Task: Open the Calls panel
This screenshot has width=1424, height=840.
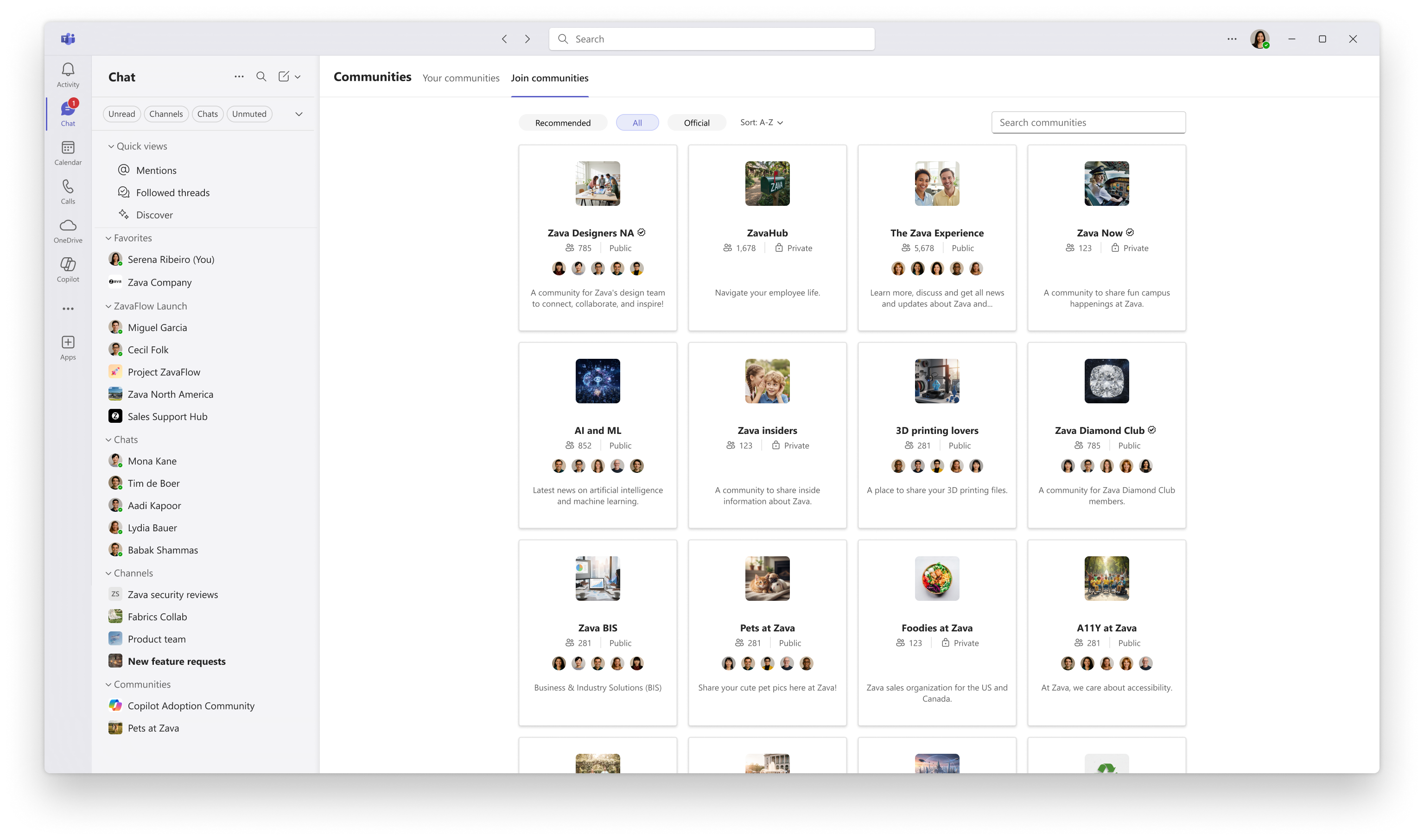Action: pos(67,191)
